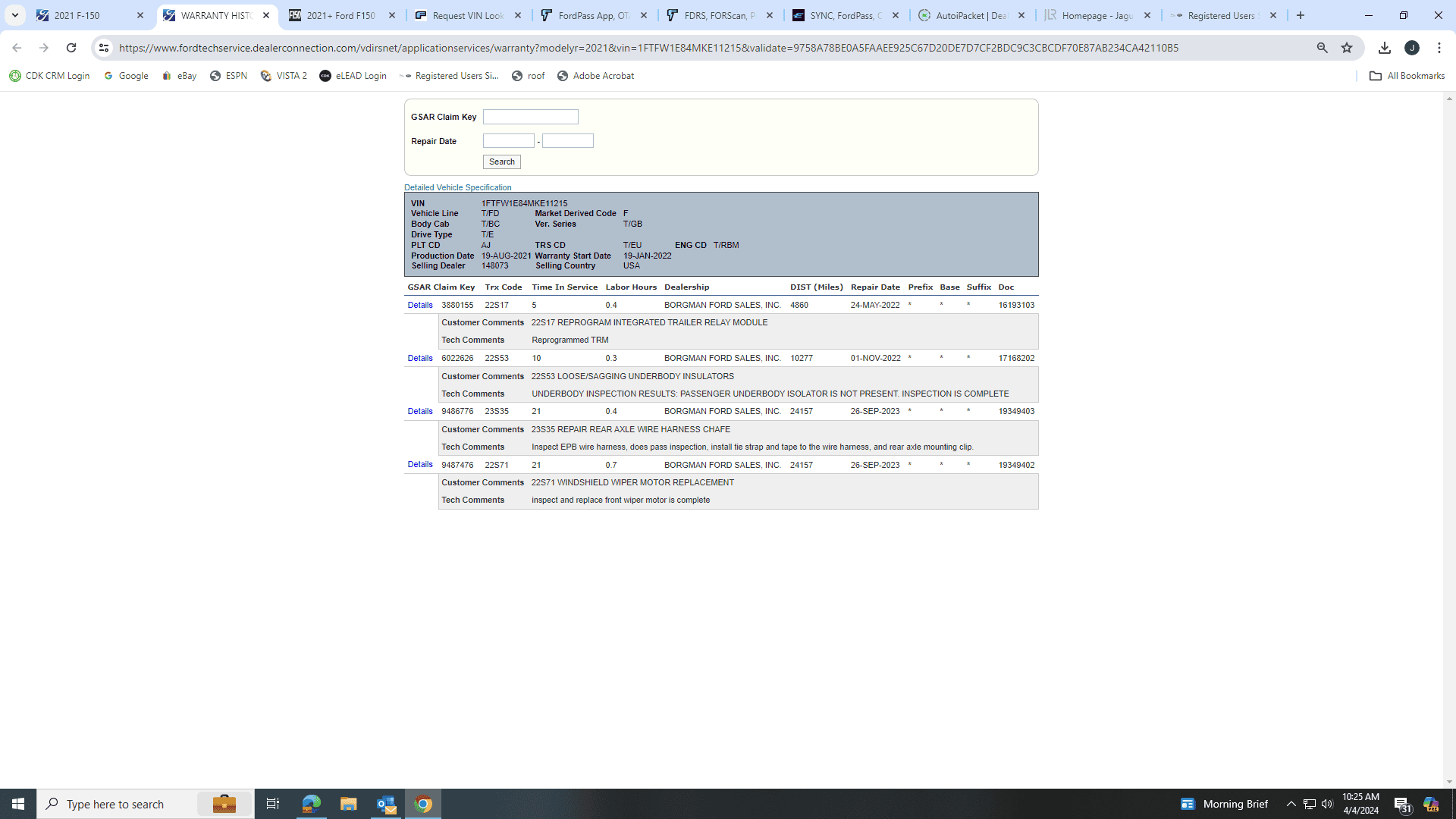The width and height of the screenshot is (1456, 819).
Task: Open a new tab with the plus button
Action: tap(1300, 15)
